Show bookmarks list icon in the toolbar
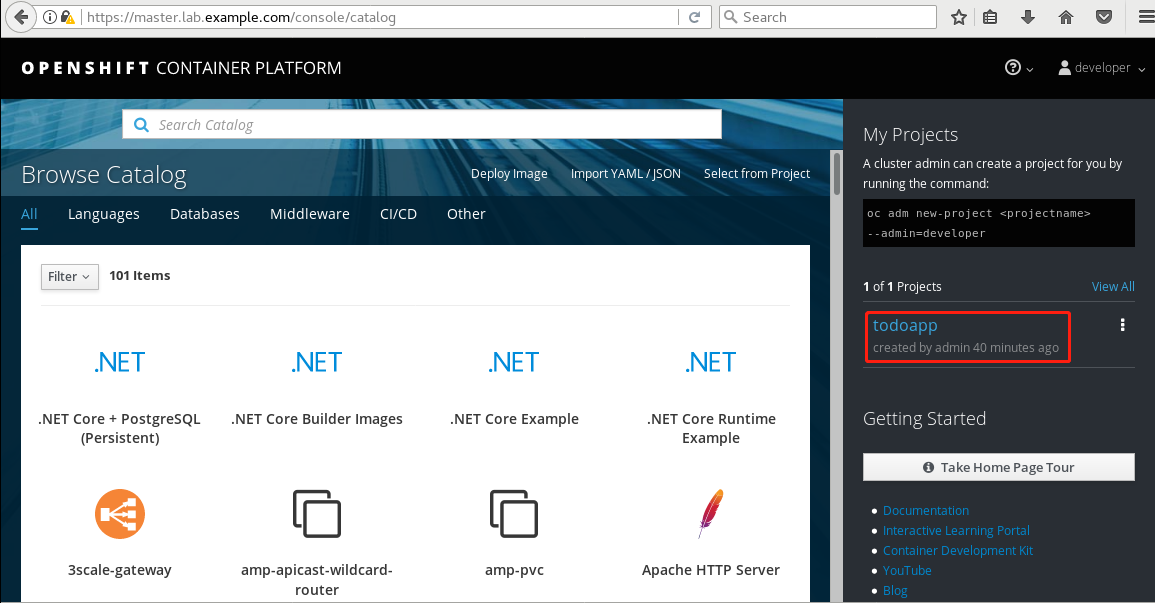 click(991, 17)
